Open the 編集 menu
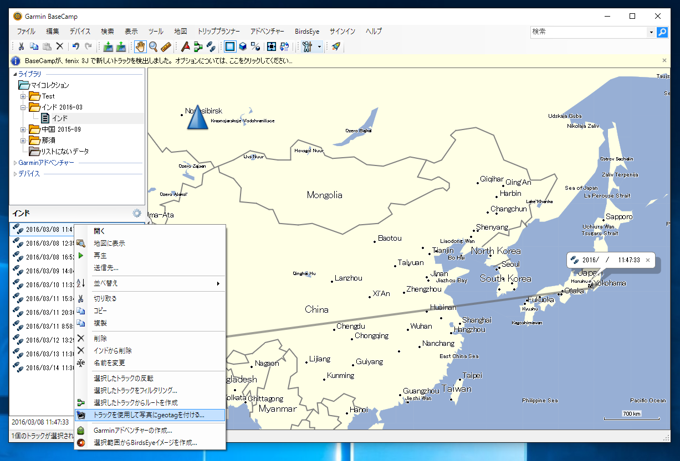 (x=52, y=31)
